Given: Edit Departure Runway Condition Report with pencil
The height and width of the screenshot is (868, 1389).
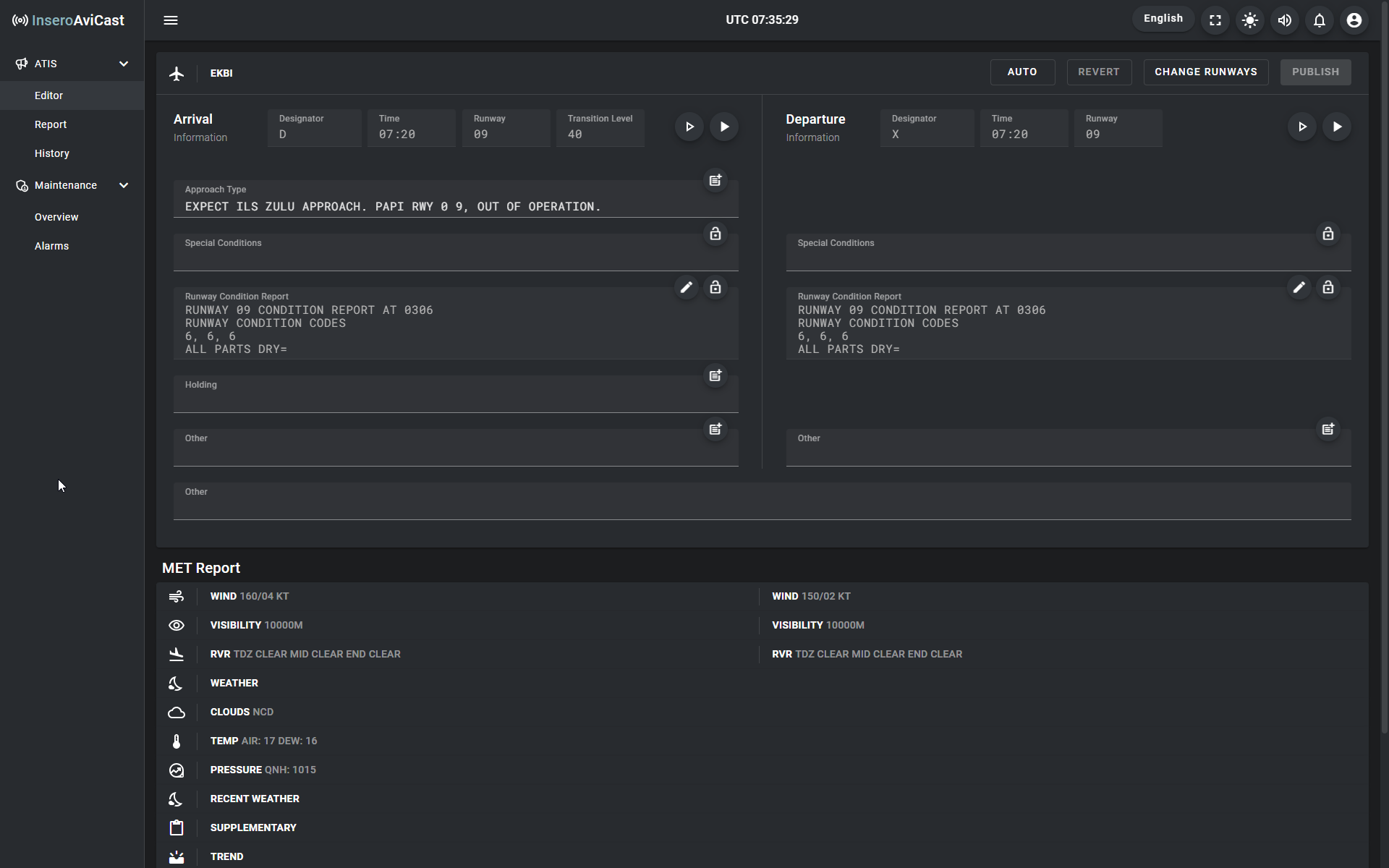Looking at the screenshot, I should [1299, 287].
